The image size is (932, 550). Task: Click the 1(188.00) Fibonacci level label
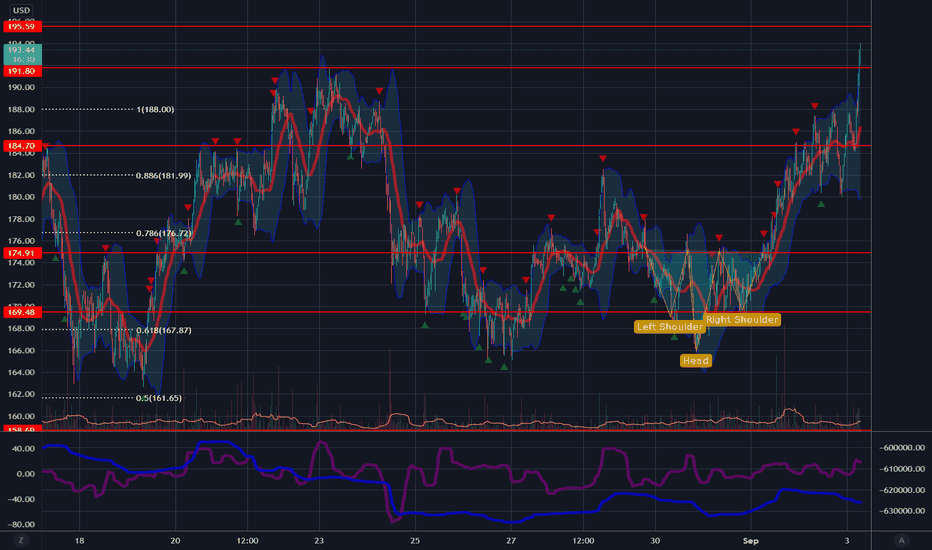click(155, 109)
